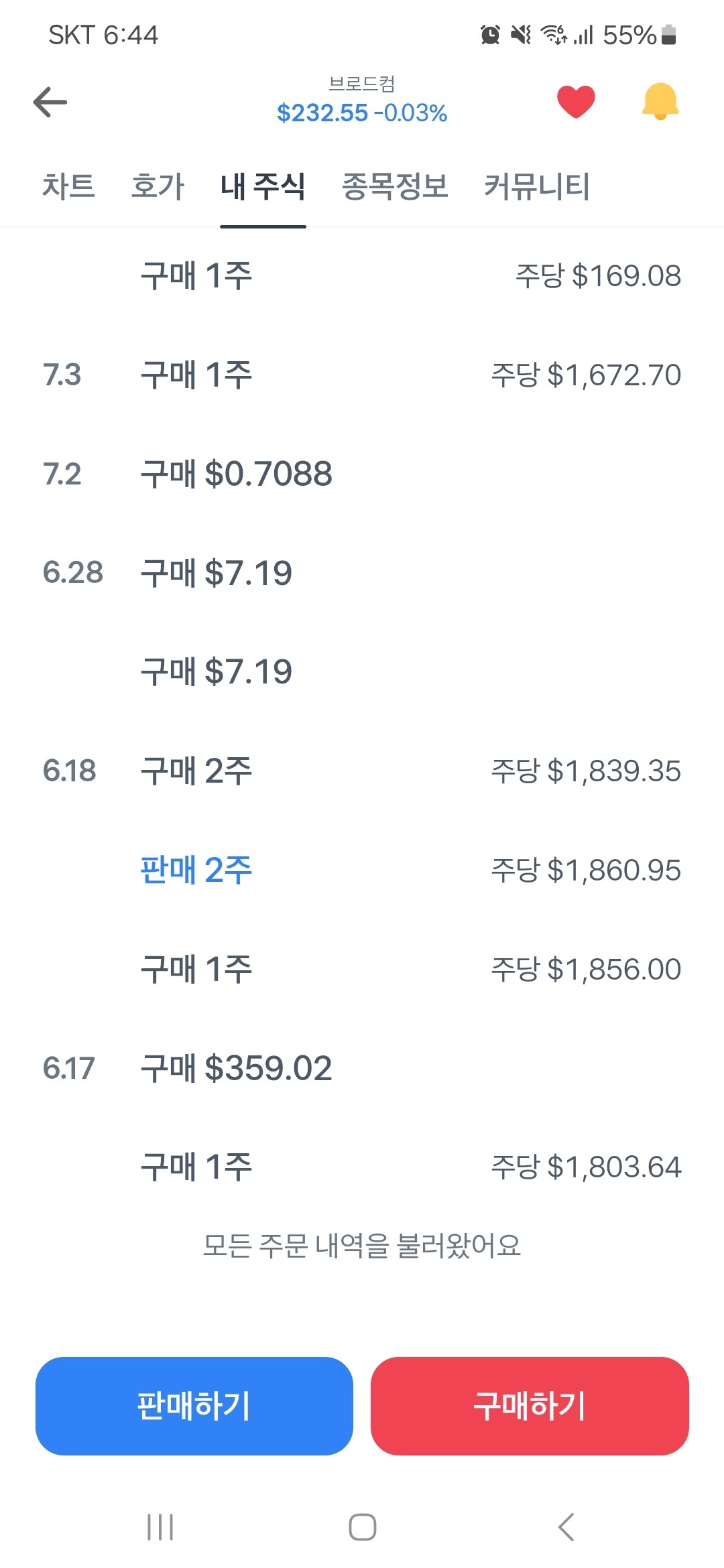Screen dimensions: 724x1568
Task: Tap the 브로드컴 price header $232.55
Action: [x=362, y=112]
